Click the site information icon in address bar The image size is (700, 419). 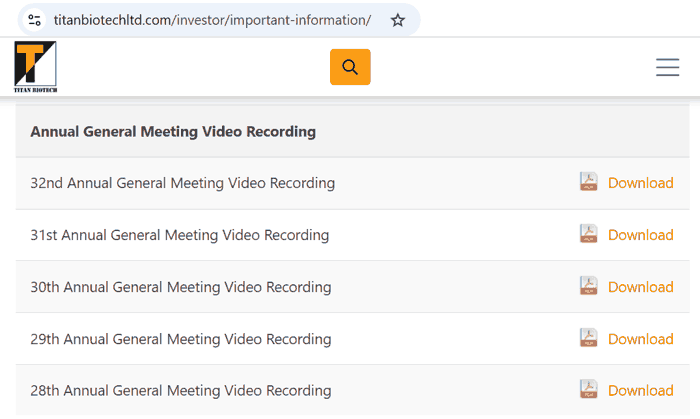(x=34, y=20)
